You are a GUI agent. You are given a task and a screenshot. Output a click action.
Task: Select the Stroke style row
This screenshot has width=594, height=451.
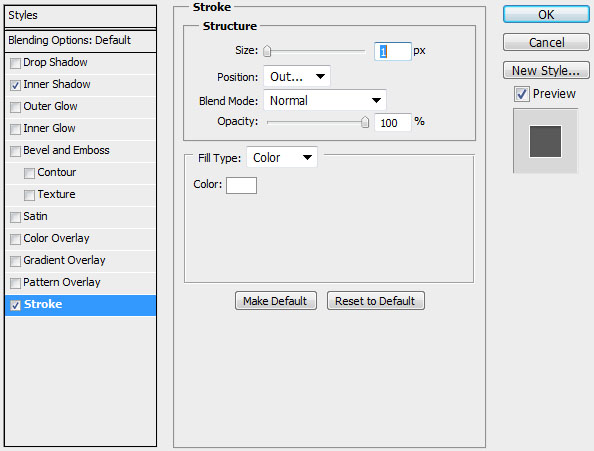click(80, 305)
